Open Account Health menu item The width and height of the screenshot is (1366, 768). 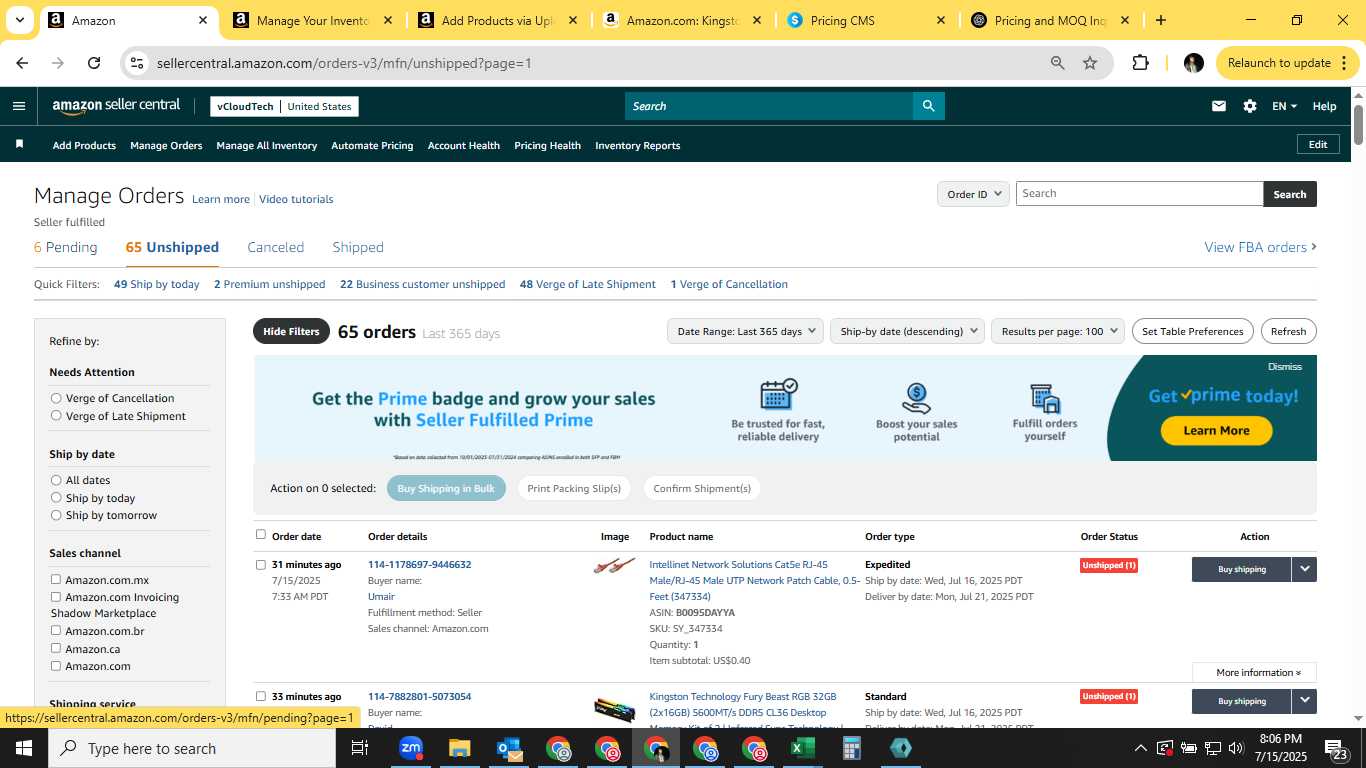pos(464,146)
